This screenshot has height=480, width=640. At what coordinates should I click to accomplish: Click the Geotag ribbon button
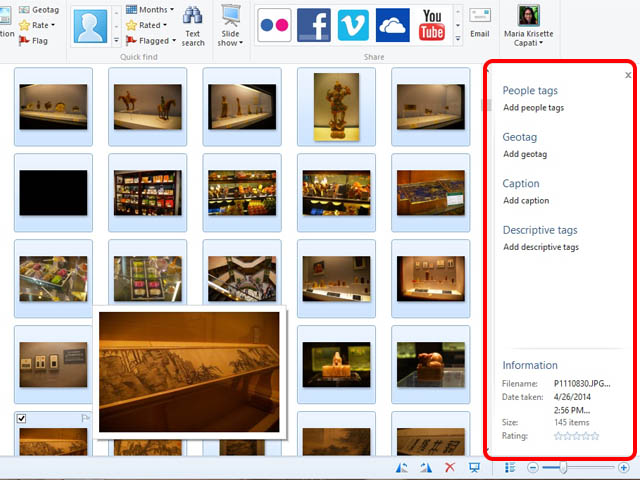pyautogui.click(x=39, y=9)
